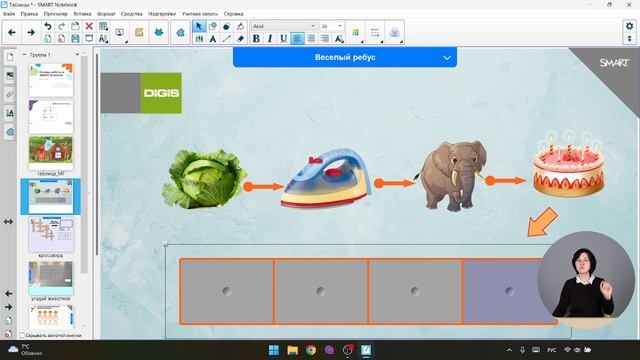Click the cabbage image on canvas
The image size is (640, 360).
pos(204,179)
